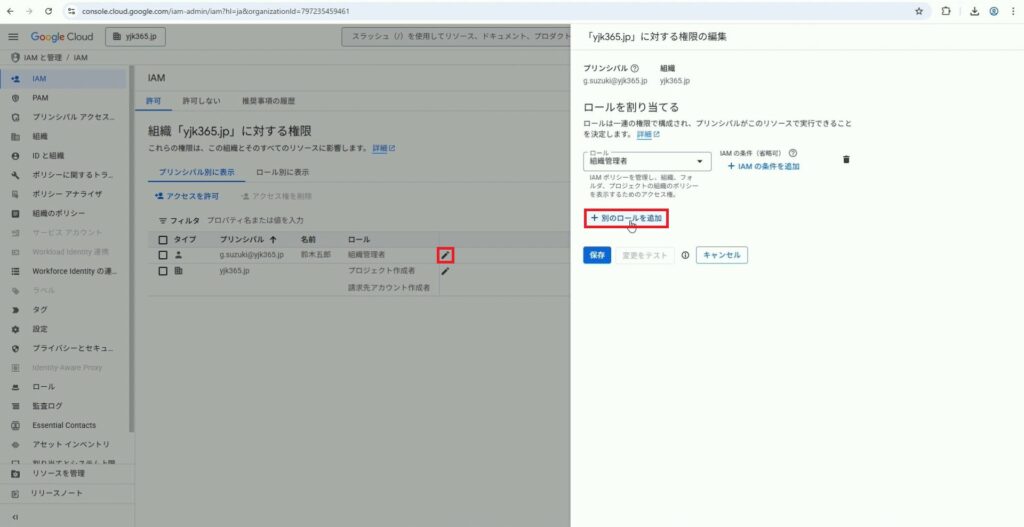Toggle the select-all checkbox in table header
The image size is (1024, 527).
163,240
